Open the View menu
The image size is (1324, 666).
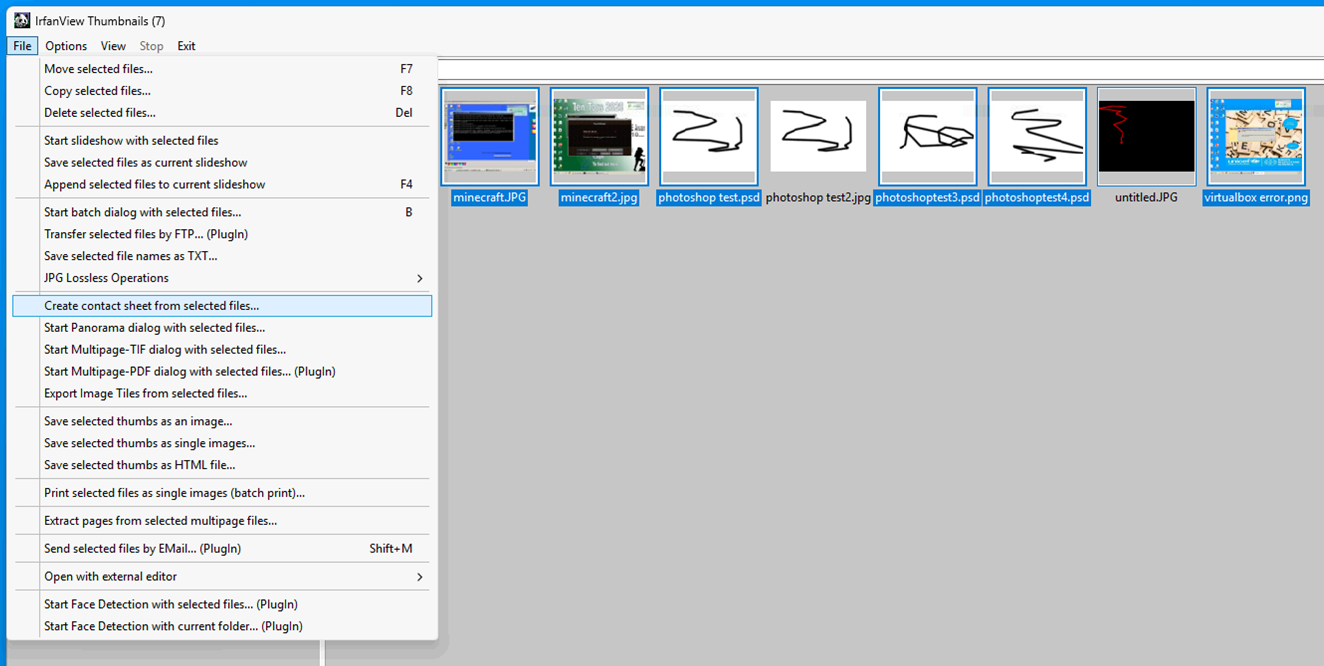click(x=113, y=46)
